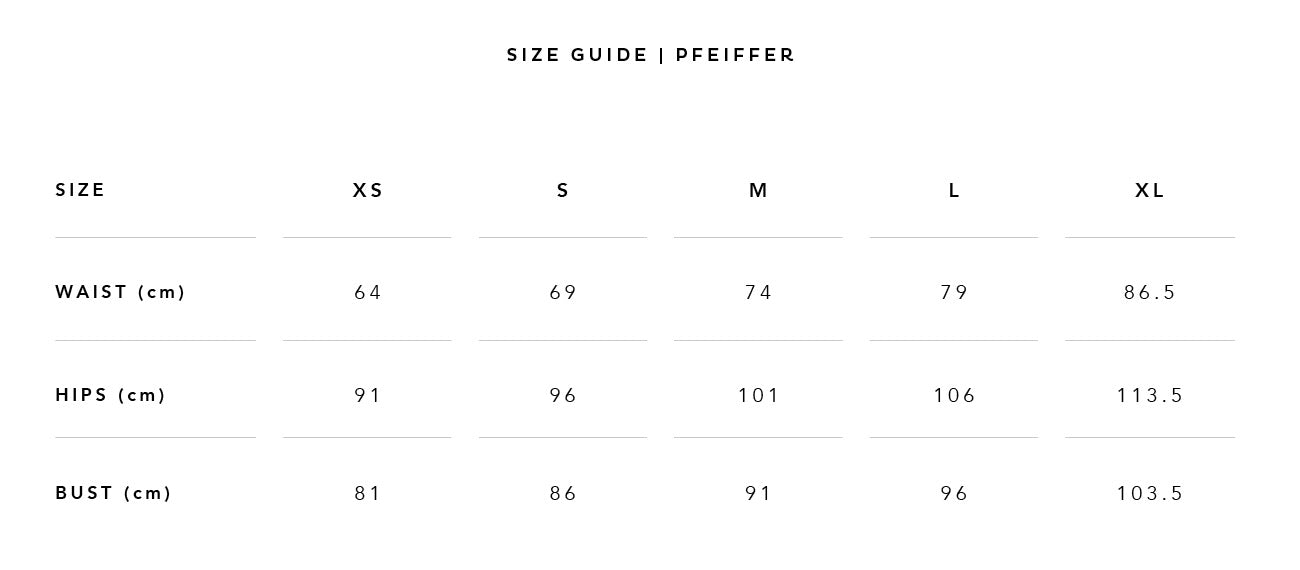Select the S size column header
The width and height of the screenshot is (1300, 570).
point(563,190)
